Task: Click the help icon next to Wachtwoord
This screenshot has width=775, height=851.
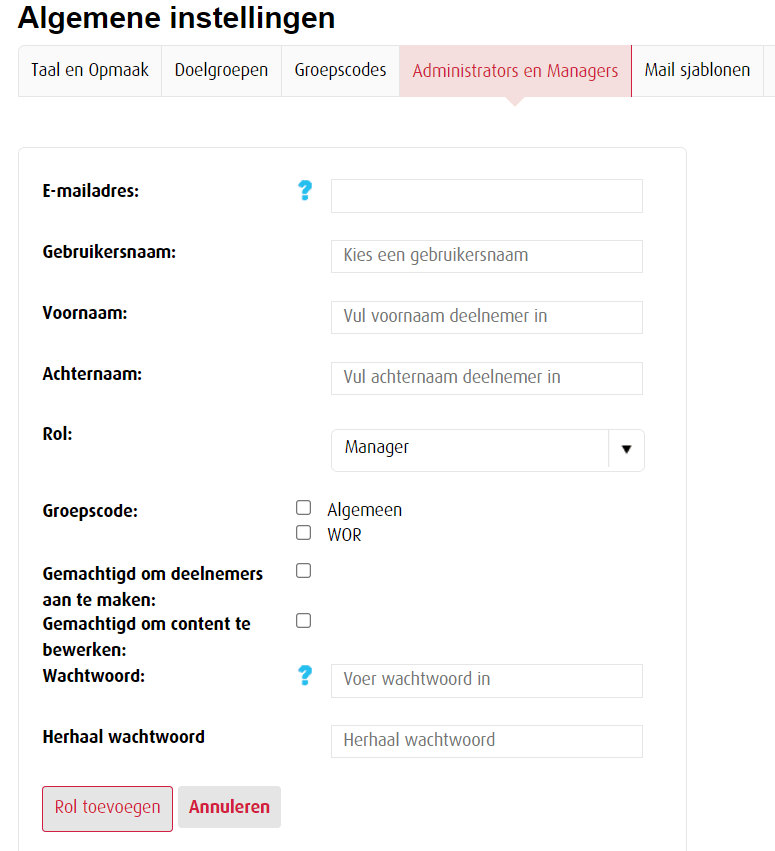Action: tap(306, 677)
